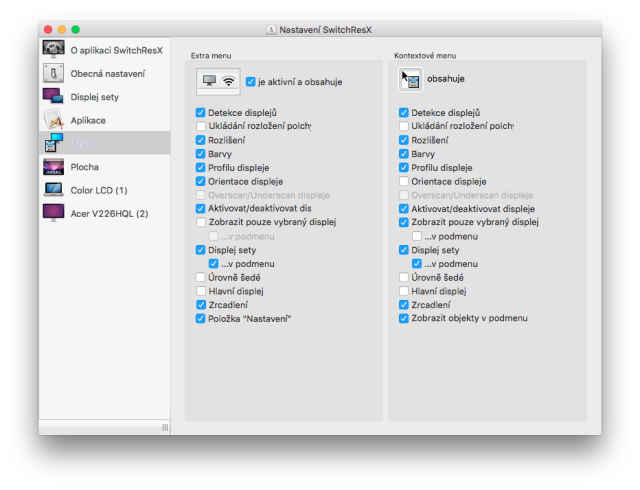Click the title bar document icon
This screenshot has height=490, width=640.
tap(271, 30)
